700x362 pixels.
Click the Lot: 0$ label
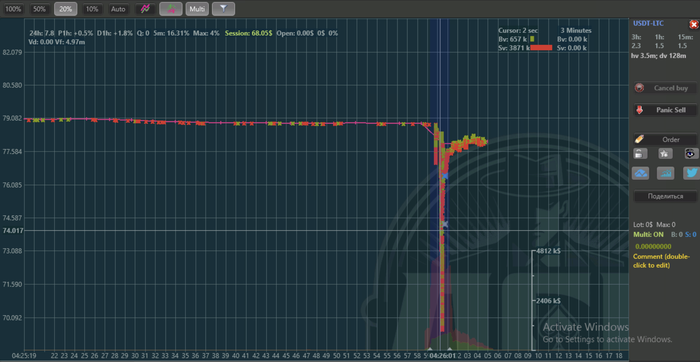643,225
